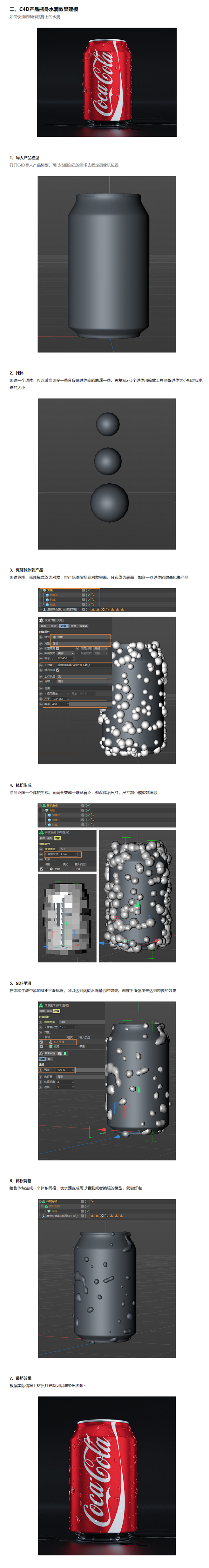The height and width of the screenshot is (1568, 209).
Task: Open the plain gray can model image
Action: (107, 264)
